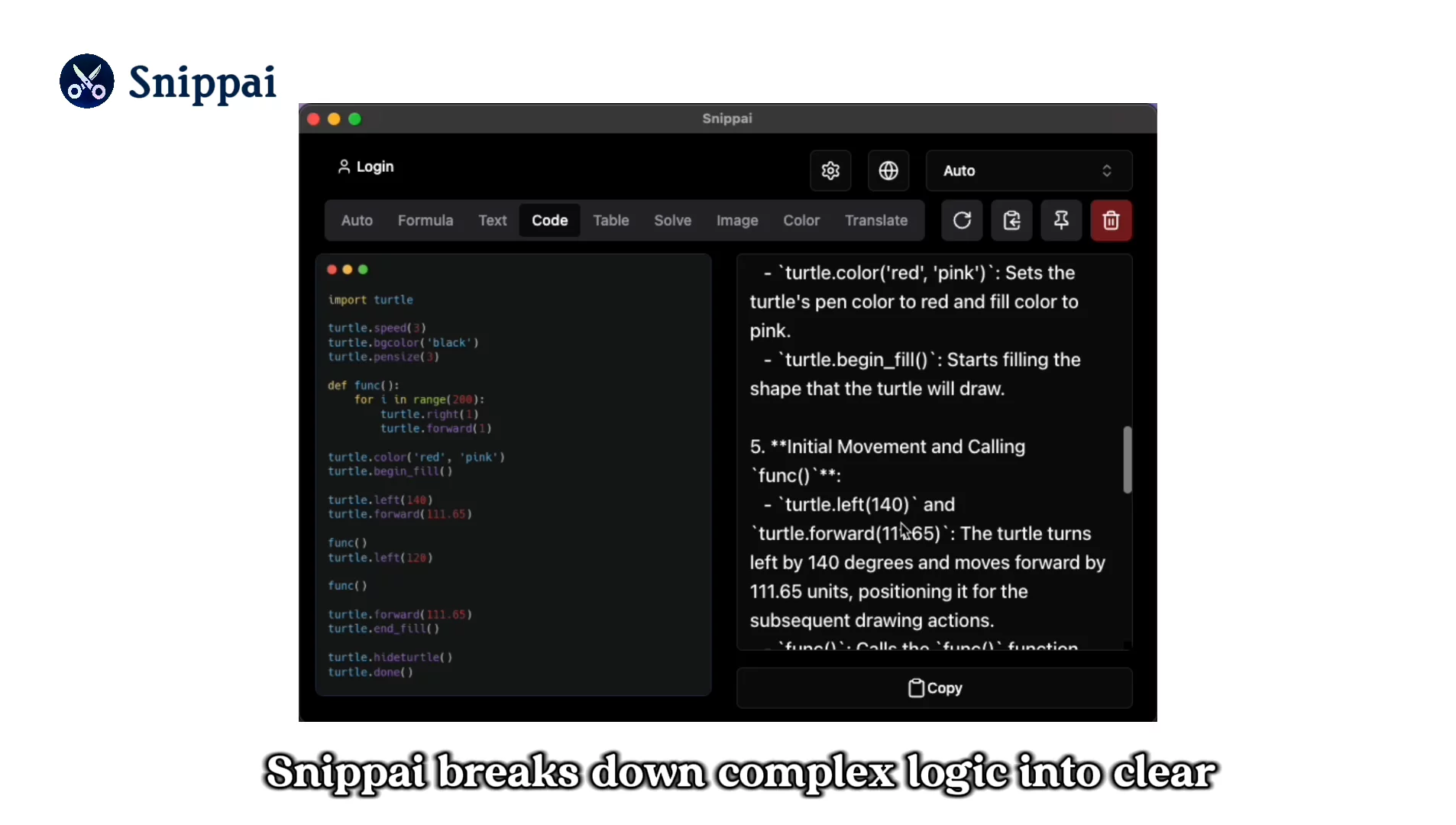The image size is (1456, 825).
Task: Click the 'import turtle' code line
Action: click(370, 300)
